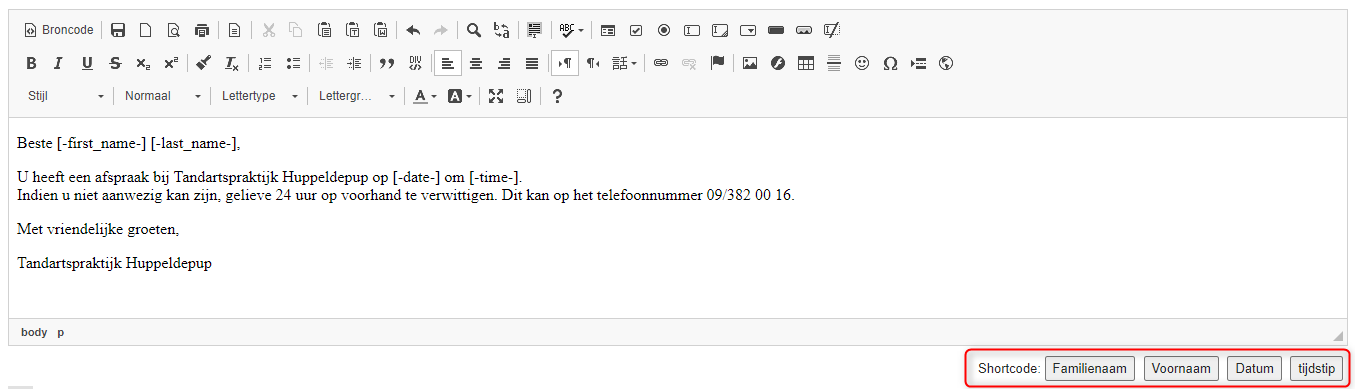
Task: Toggle underline formatting
Action: tap(87, 63)
